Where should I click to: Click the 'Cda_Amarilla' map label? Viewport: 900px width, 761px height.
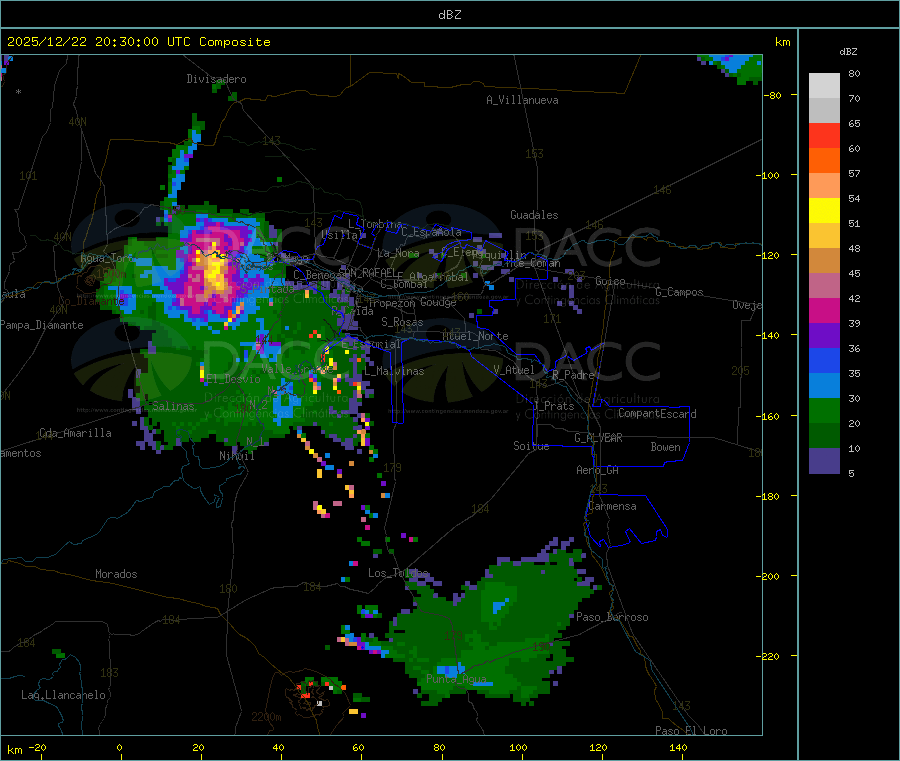(x=75, y=433)
